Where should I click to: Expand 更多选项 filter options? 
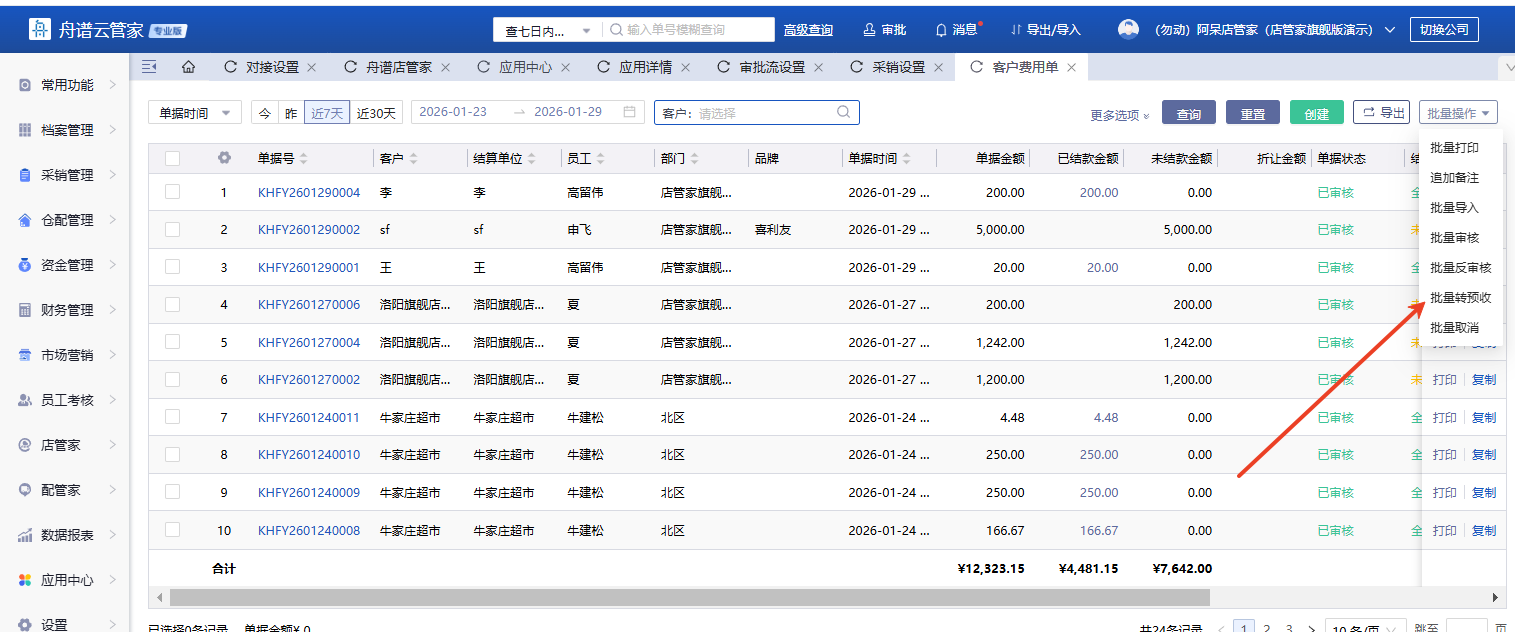click(1119, 115)
